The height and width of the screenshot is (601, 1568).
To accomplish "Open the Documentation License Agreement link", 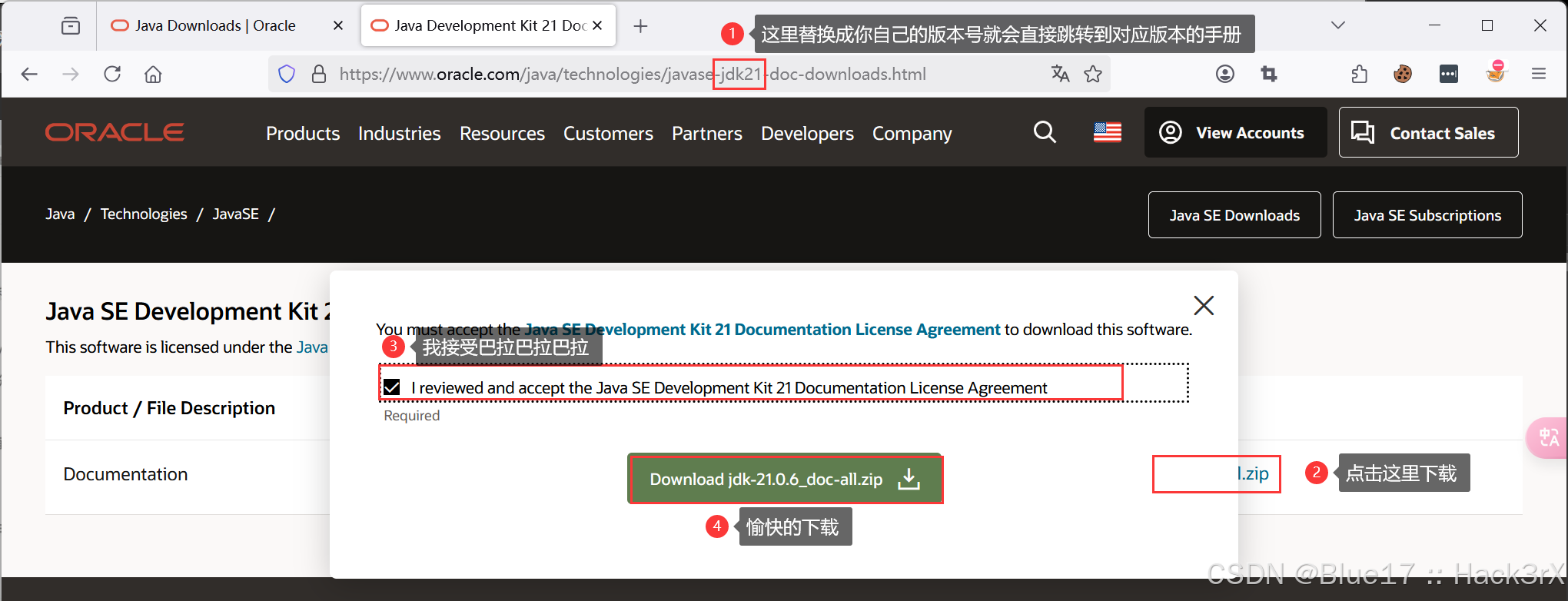I will pyautogui.click(x=762, y=329).
